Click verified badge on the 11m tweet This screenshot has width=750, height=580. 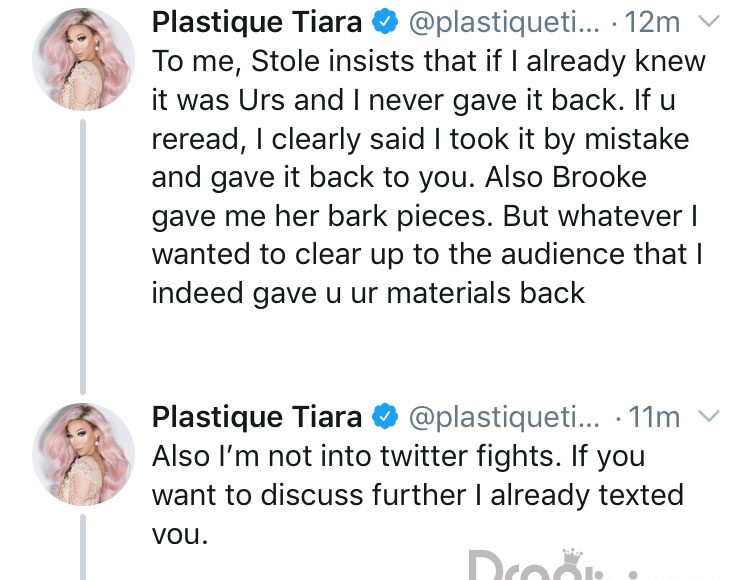[386, 416]
